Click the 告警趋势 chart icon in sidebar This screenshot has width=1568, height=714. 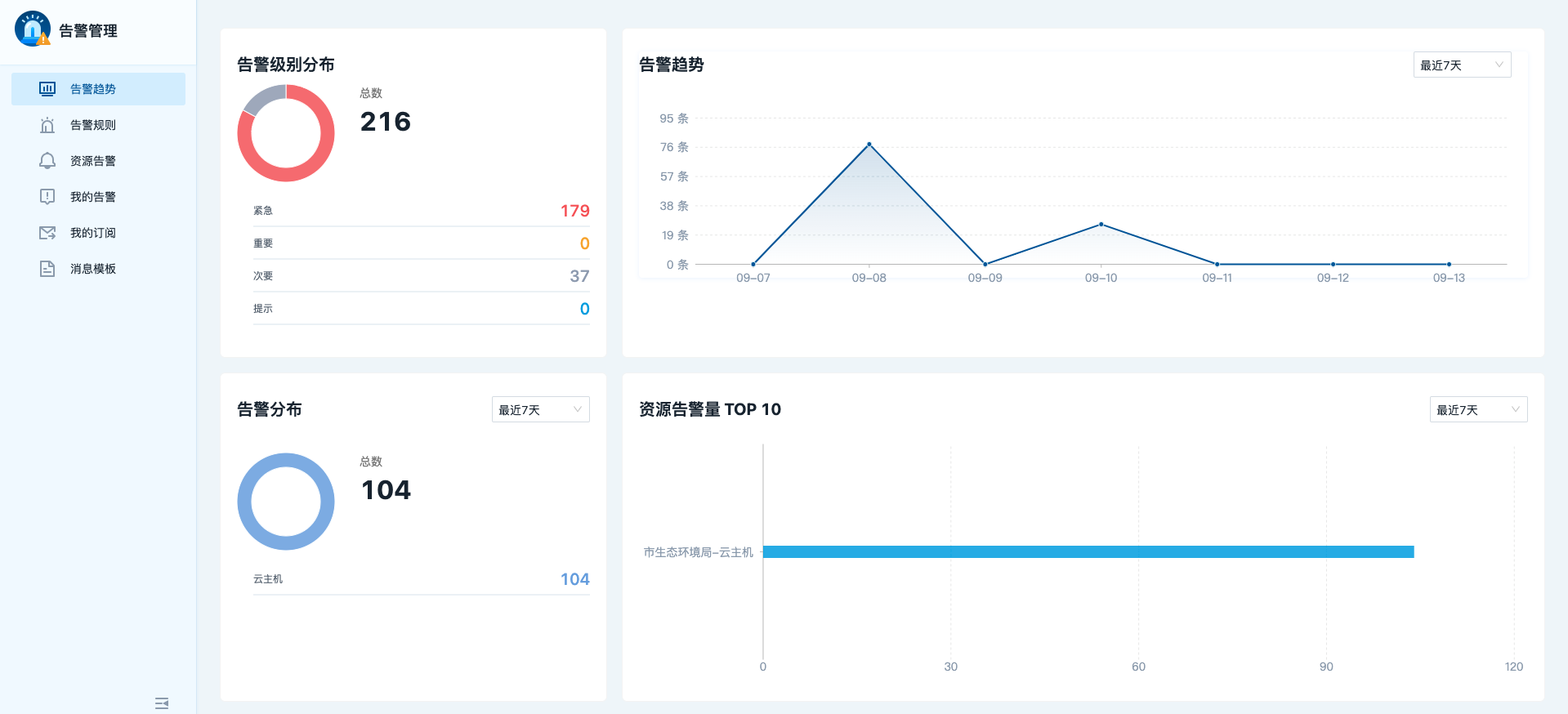(47, 89)
